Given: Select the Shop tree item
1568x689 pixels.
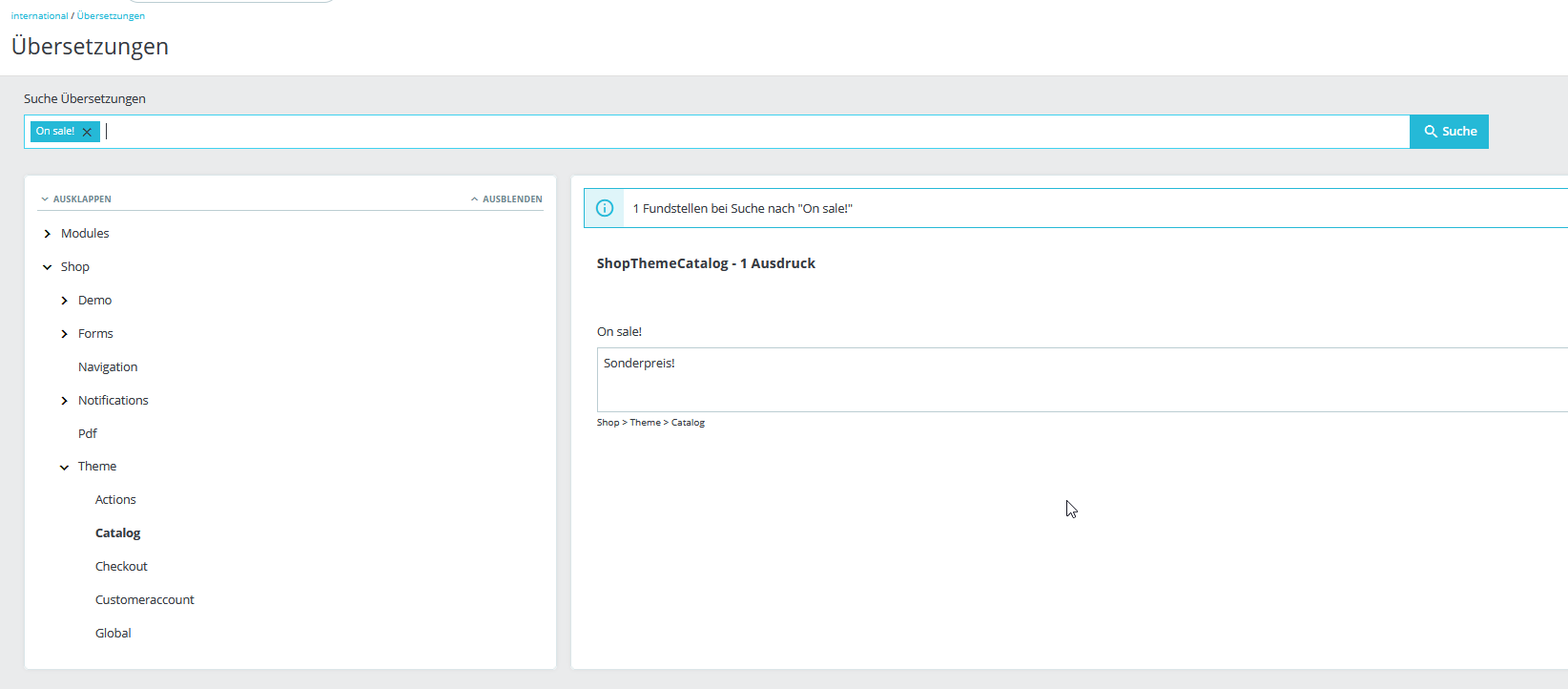Looking at the screenshot, I should (x=75, y=267).
